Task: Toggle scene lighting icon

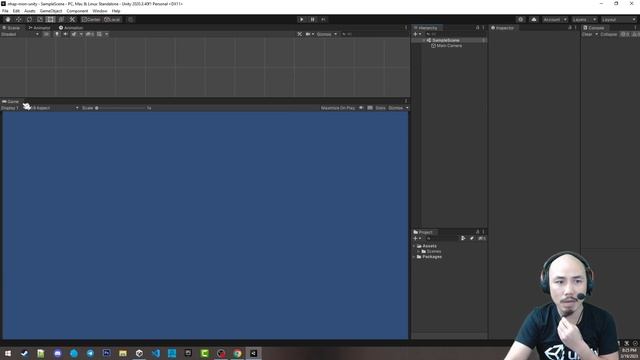Action: pos(57,34)
